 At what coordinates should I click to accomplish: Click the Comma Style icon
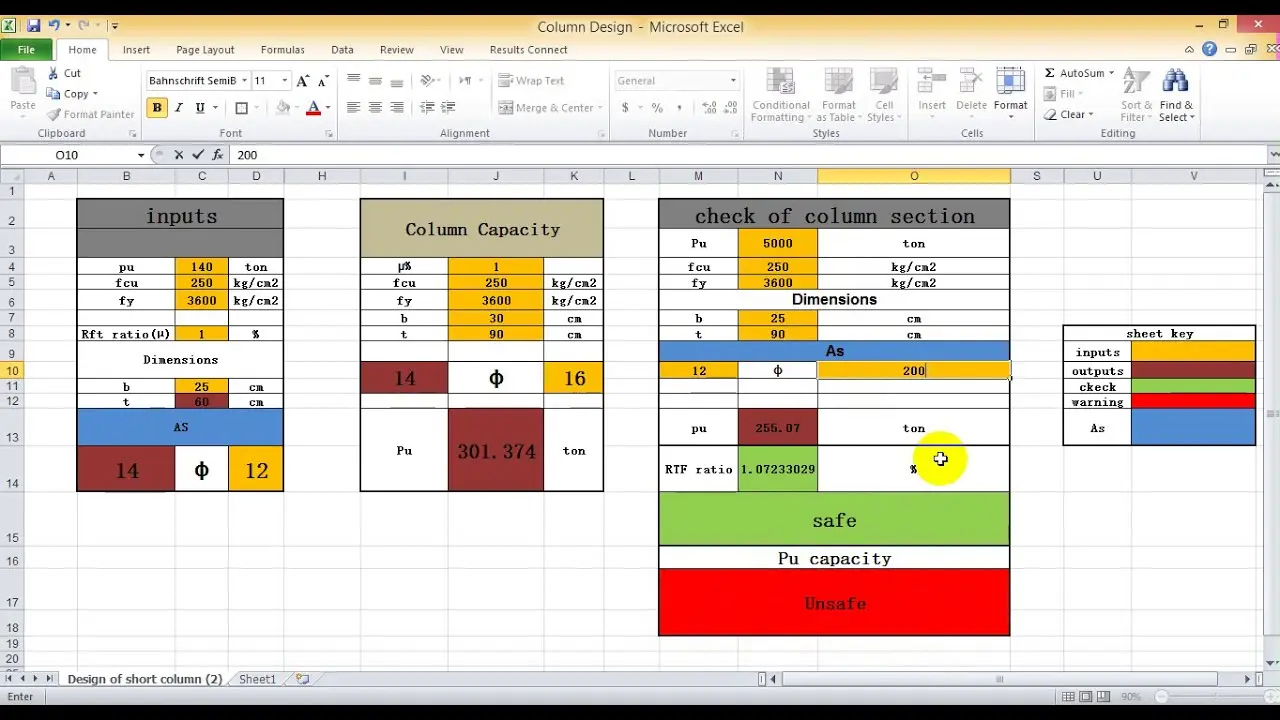(681, 108)
